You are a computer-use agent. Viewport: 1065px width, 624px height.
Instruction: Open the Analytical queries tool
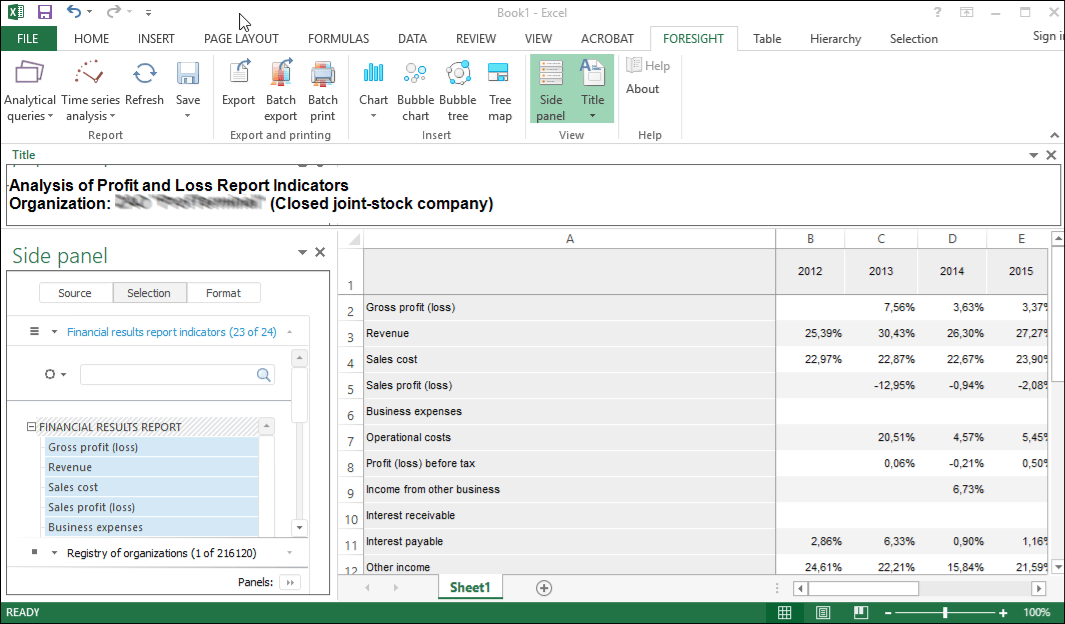point(30,89)
